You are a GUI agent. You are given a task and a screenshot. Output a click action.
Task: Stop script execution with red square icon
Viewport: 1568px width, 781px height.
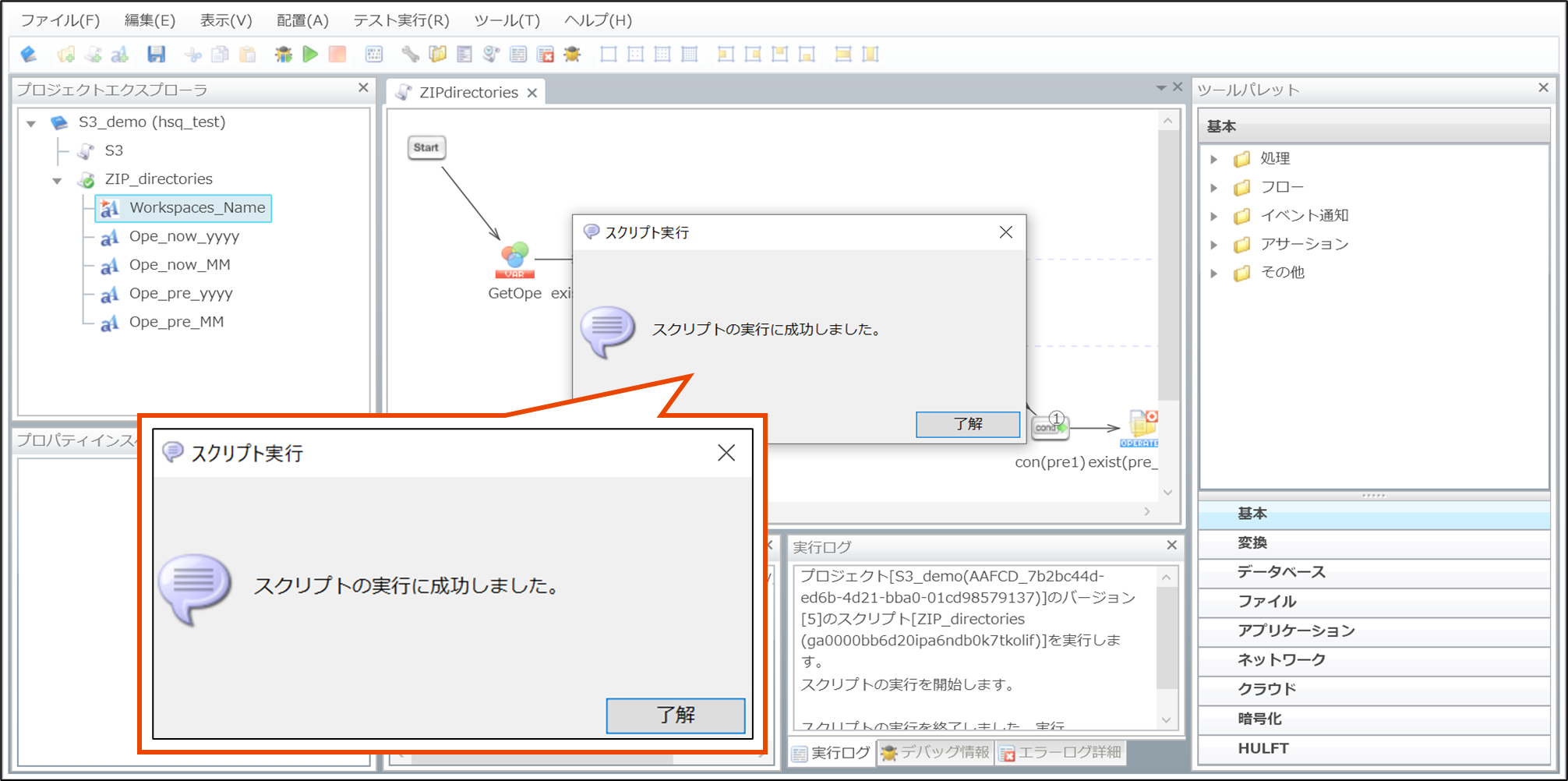tap(337, 54)
